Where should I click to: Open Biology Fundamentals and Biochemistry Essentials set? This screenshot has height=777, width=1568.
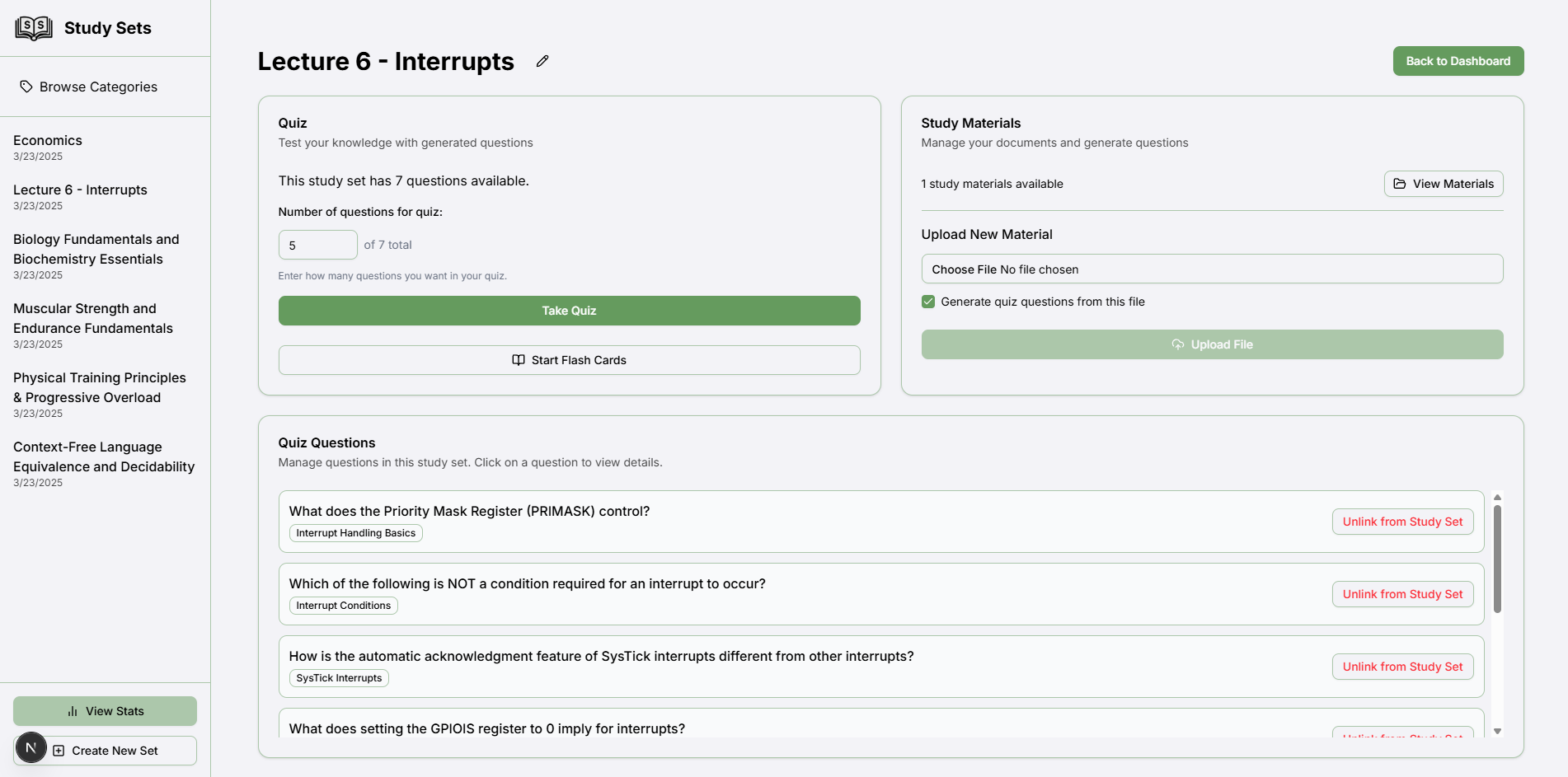pos(96,249)
